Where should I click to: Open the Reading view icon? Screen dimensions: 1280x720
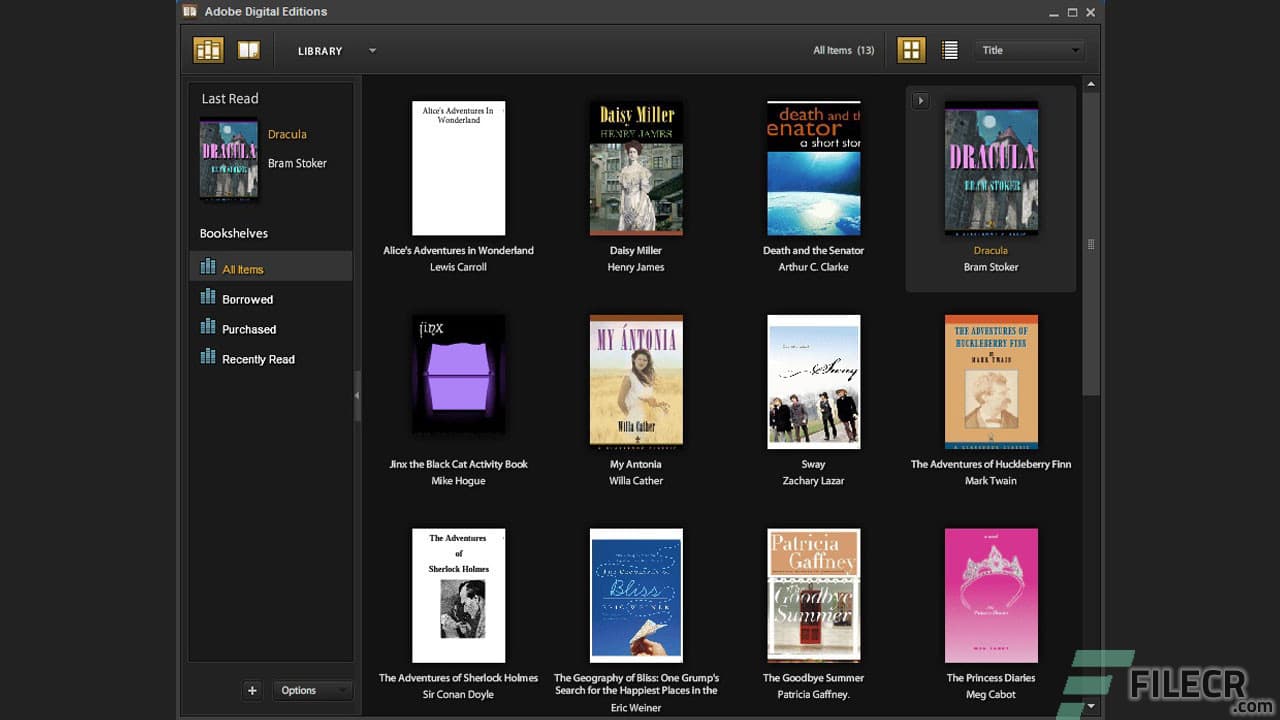(247, 49)
